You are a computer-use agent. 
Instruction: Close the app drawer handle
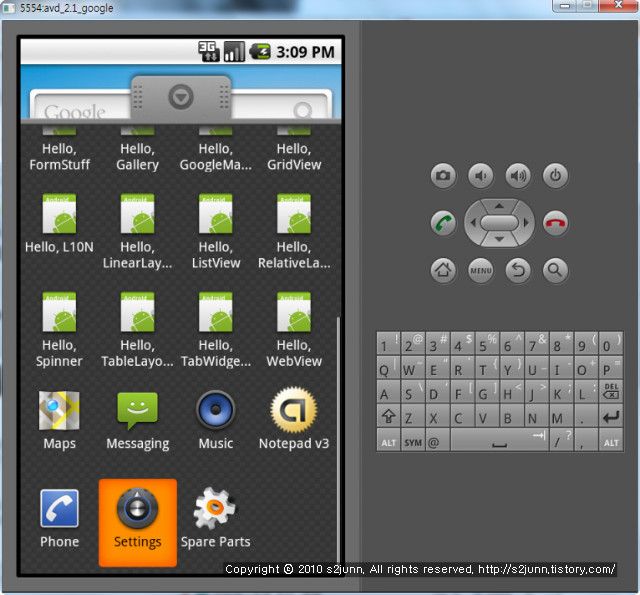tap(181, 97)
